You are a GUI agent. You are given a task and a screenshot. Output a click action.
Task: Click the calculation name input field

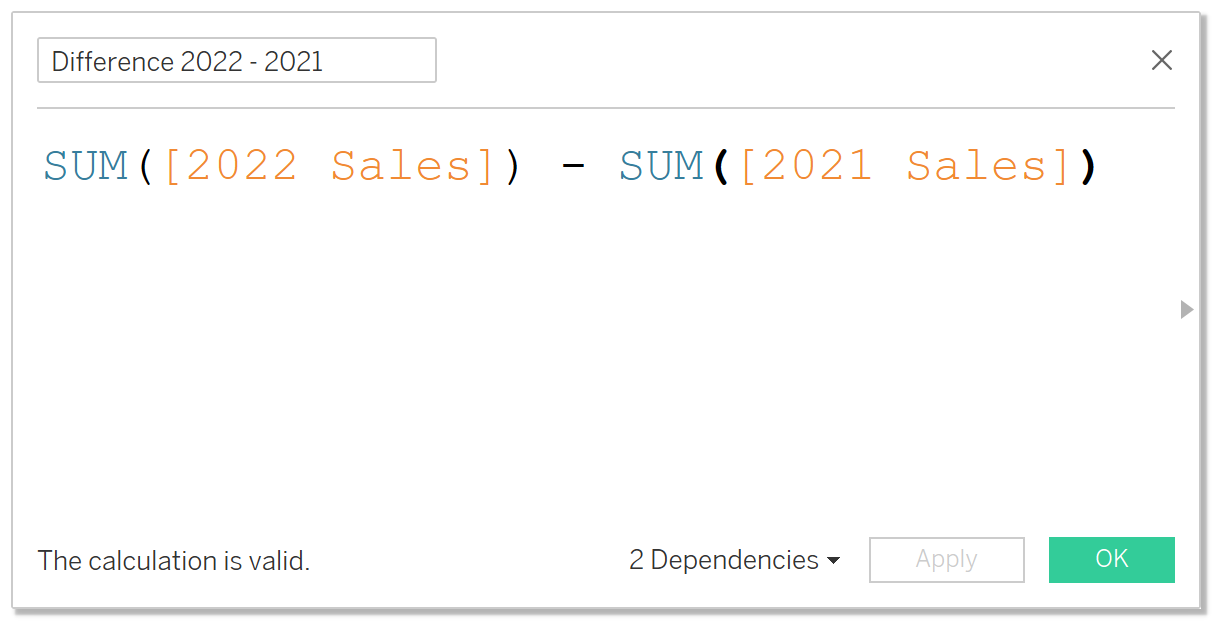click(236, 61)
